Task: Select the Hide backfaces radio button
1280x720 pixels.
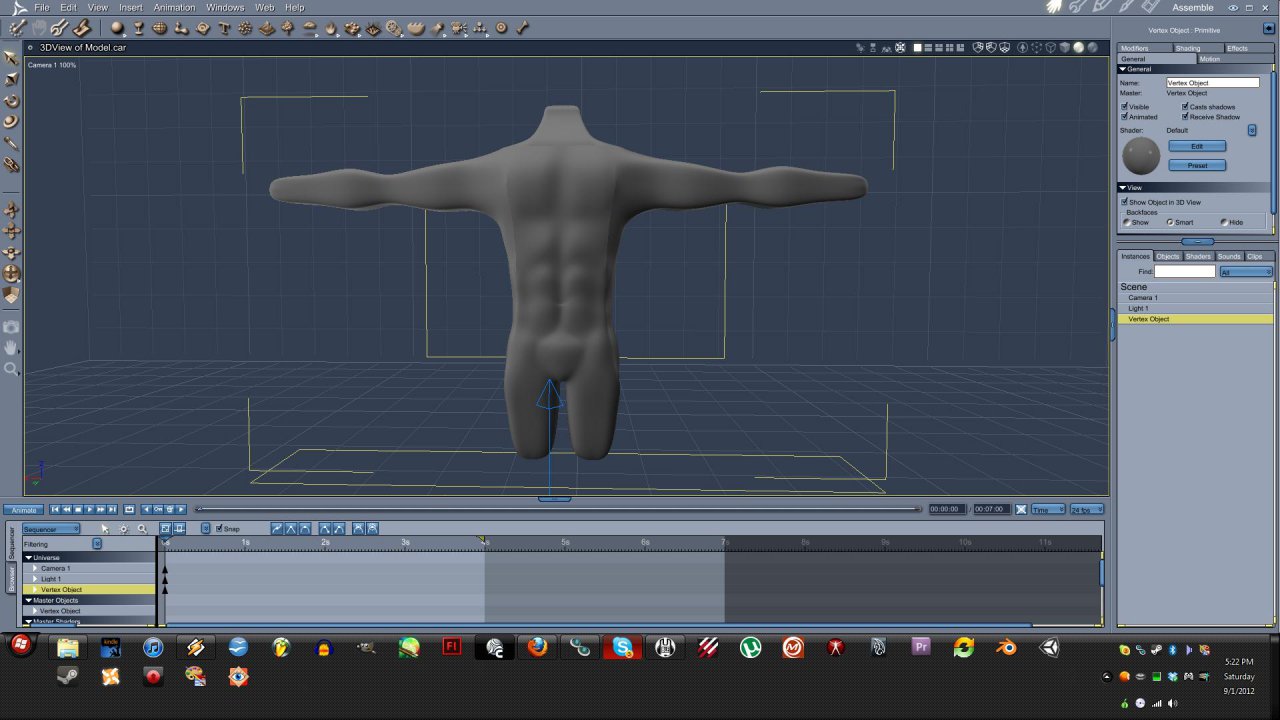Action: (1224, 222)
